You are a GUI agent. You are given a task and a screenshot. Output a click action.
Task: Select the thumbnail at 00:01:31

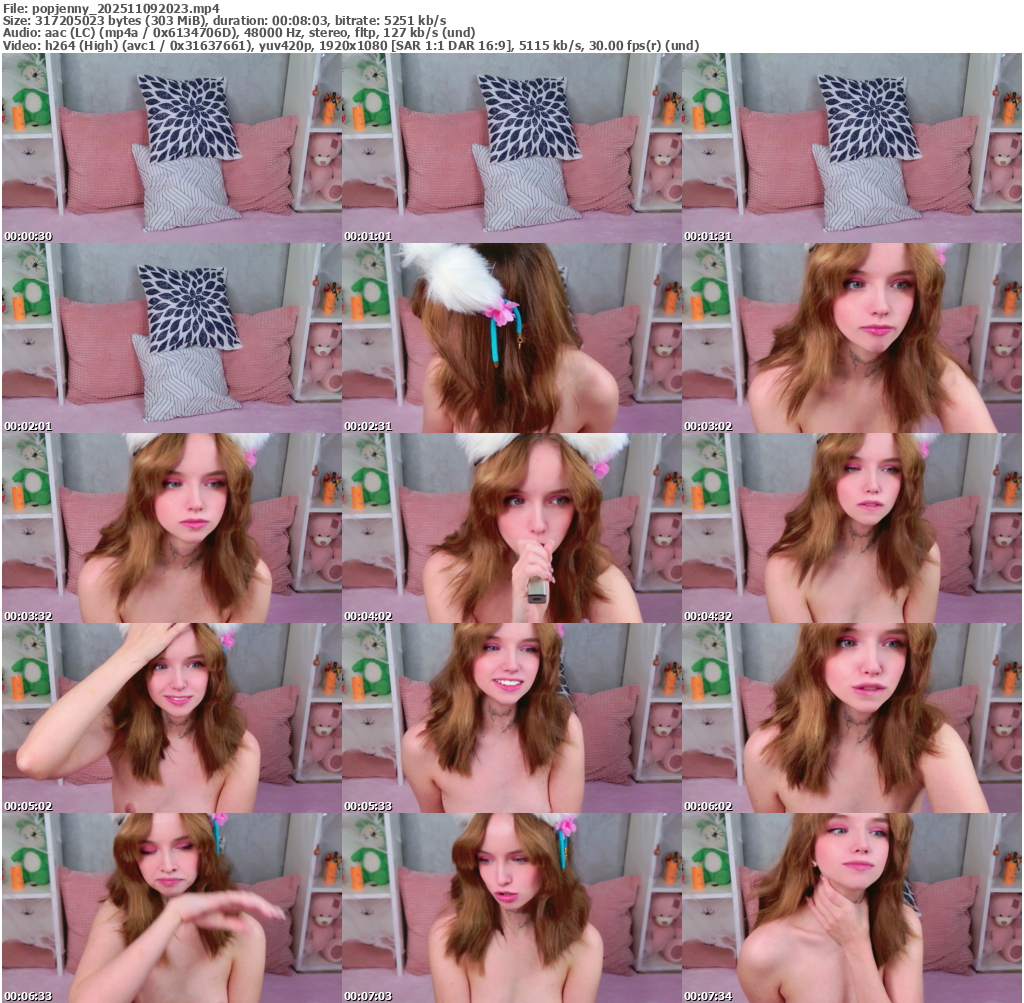[x=851, y=148]
